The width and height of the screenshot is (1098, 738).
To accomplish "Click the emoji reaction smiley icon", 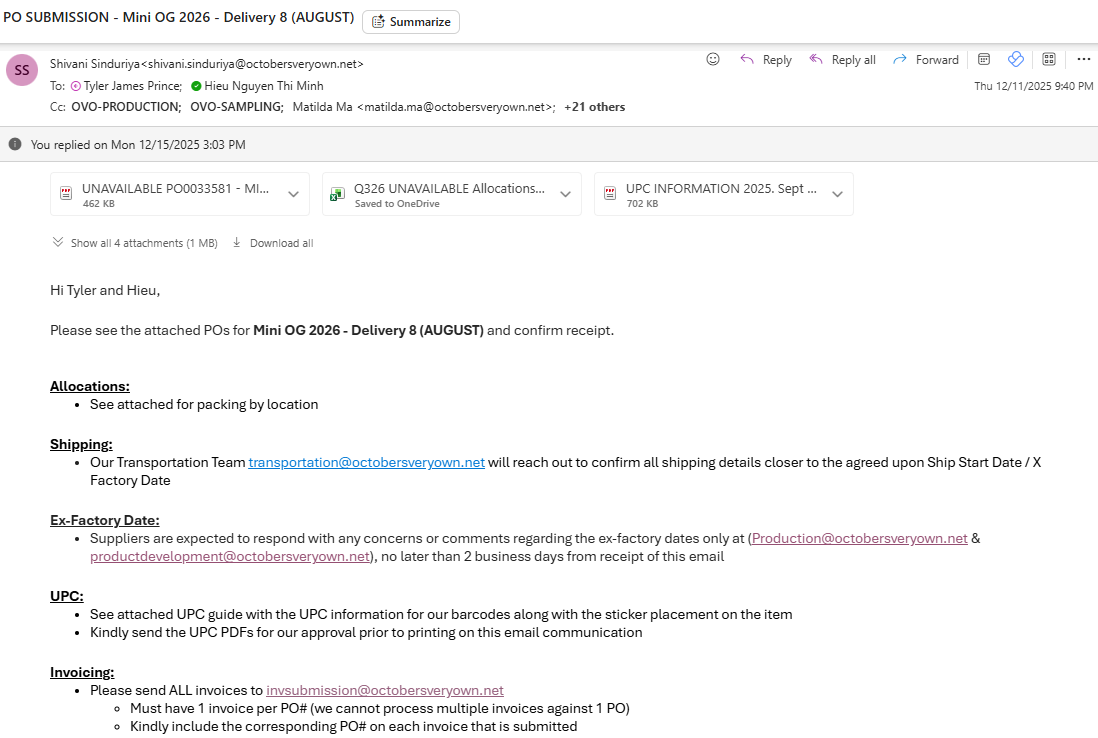I will tap(713, 60).
